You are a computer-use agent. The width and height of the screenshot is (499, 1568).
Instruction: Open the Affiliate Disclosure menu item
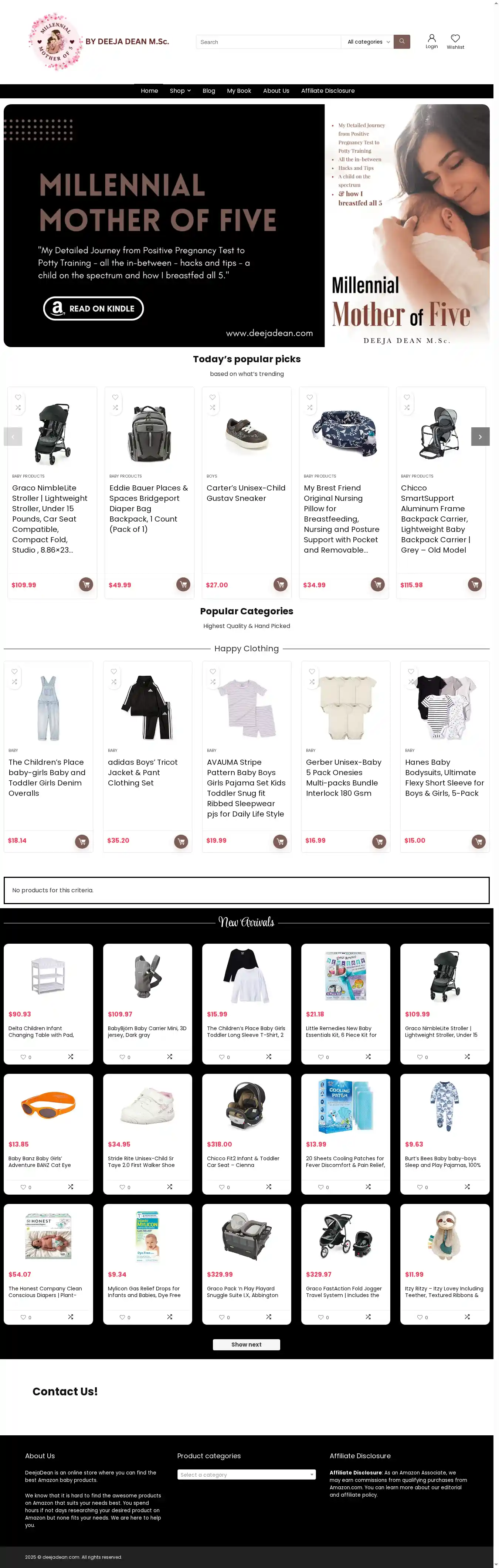tap(327, 91)
